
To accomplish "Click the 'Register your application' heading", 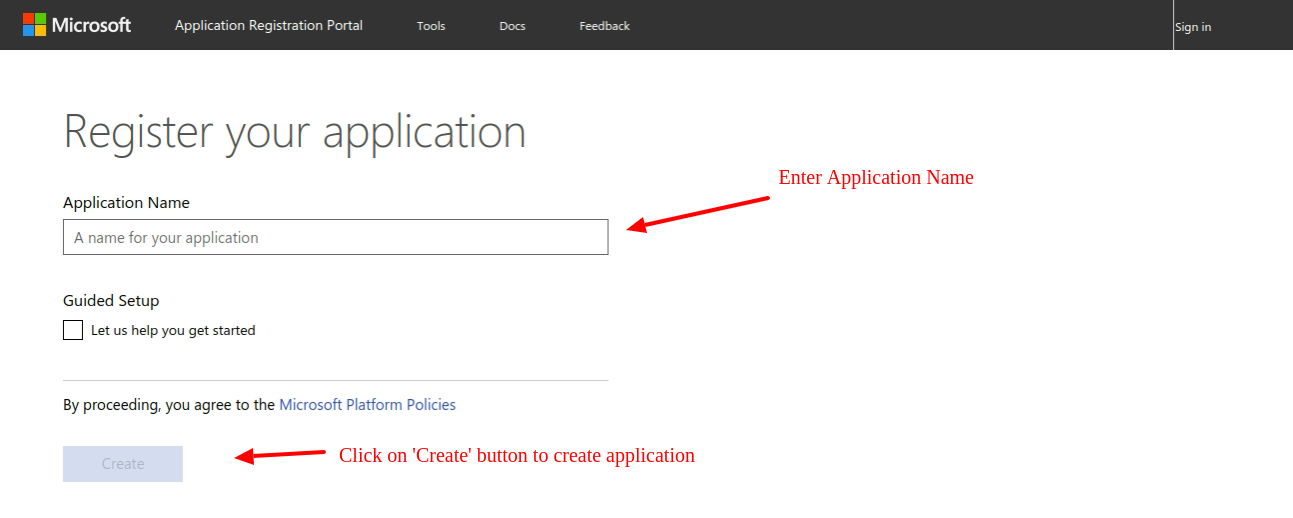I will point(294,132).
